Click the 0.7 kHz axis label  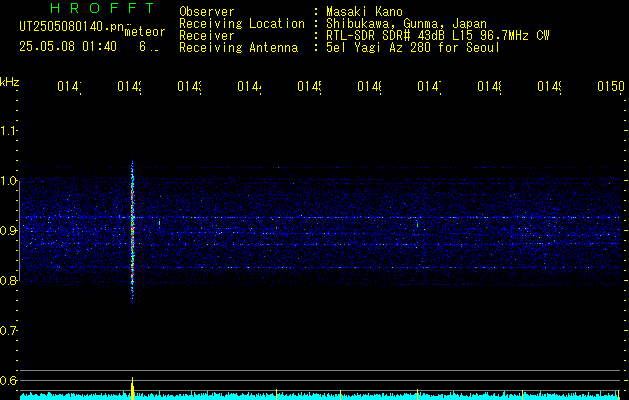point(8,331)
